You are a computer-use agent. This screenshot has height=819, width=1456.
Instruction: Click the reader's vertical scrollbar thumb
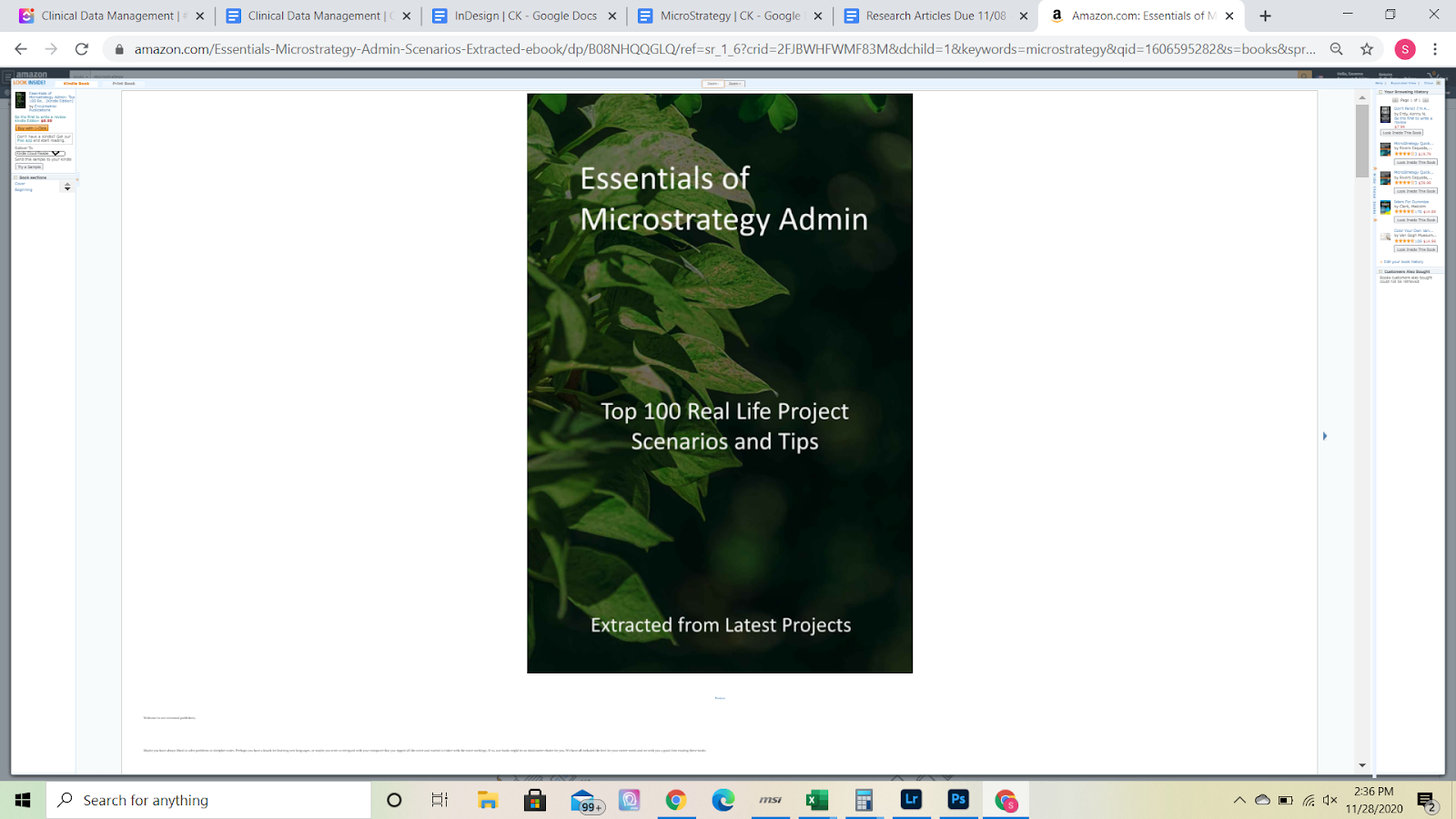pos(1362,140)
